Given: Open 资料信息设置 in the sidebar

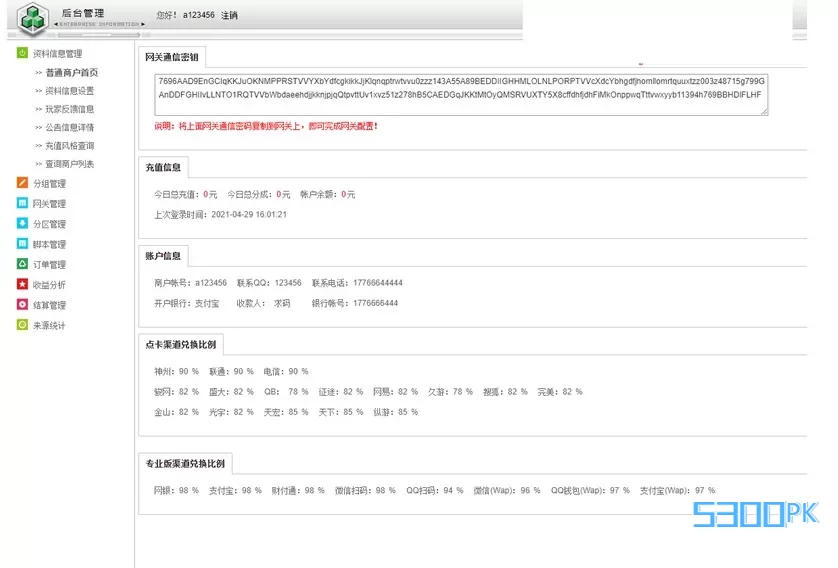Looking at the screenshot, I should click(69, 91).
